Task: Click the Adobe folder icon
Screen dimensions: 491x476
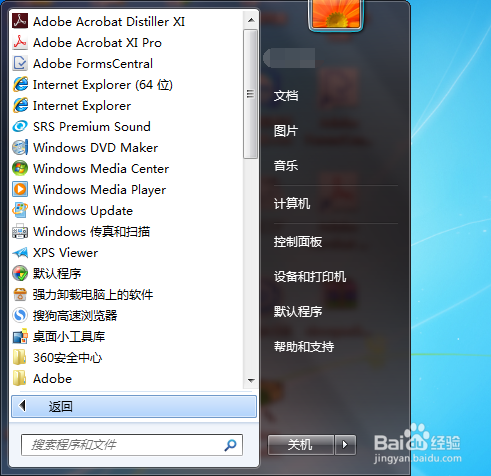Action: [20, 378]
